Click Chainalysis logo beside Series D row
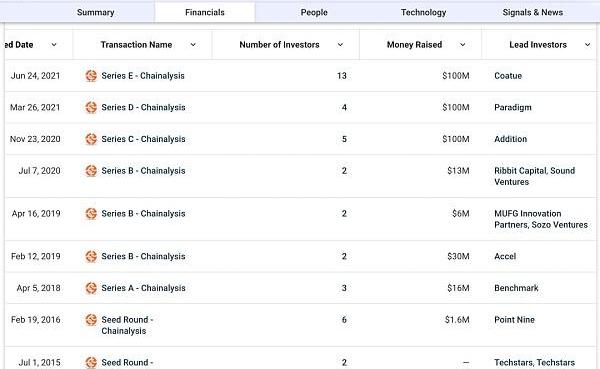The height and width of the screenshot is (369, 600). point(91,108)
